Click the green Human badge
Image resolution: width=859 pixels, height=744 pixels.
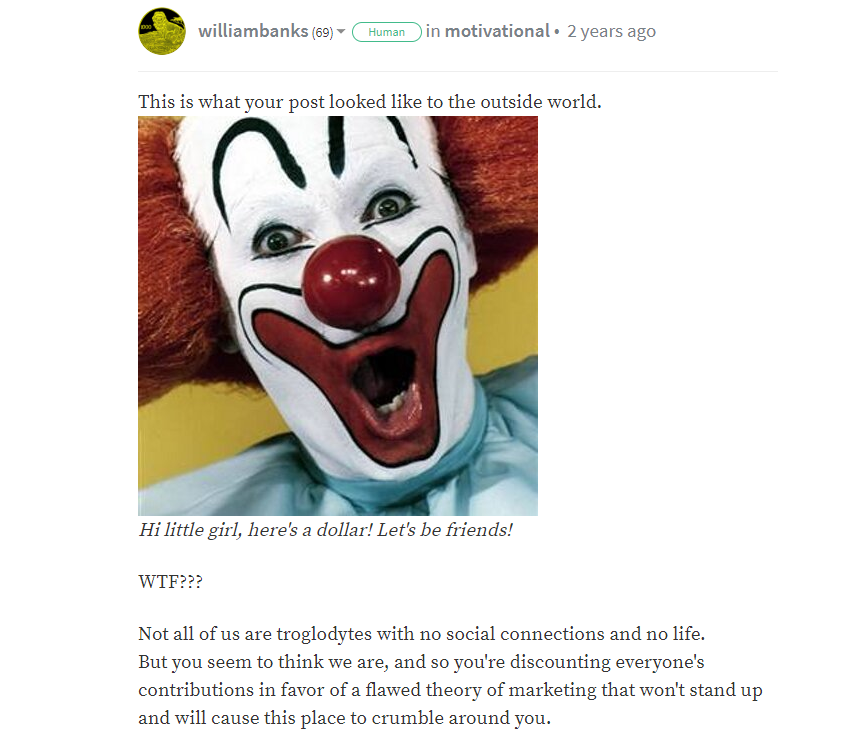(387, 32)
